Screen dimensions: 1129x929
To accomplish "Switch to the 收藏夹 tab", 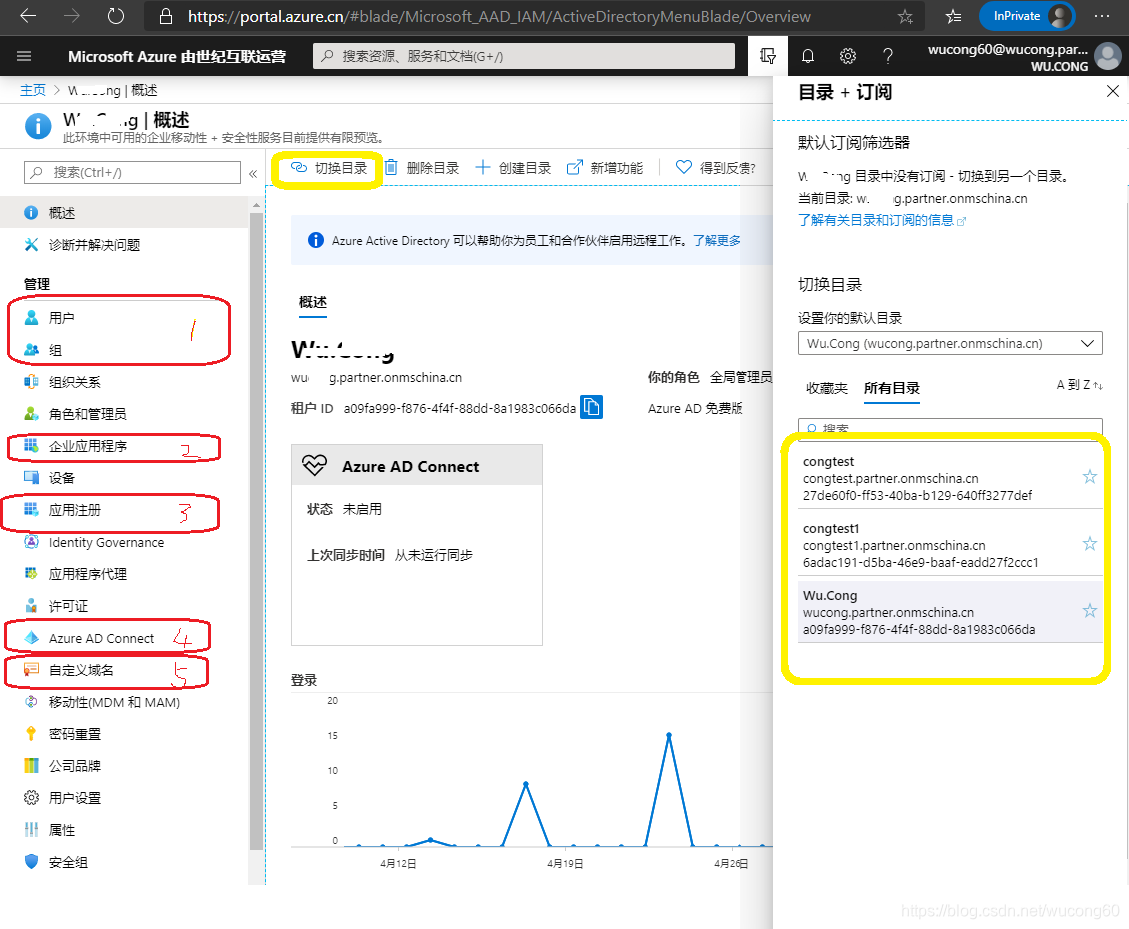I will [827, 388].
